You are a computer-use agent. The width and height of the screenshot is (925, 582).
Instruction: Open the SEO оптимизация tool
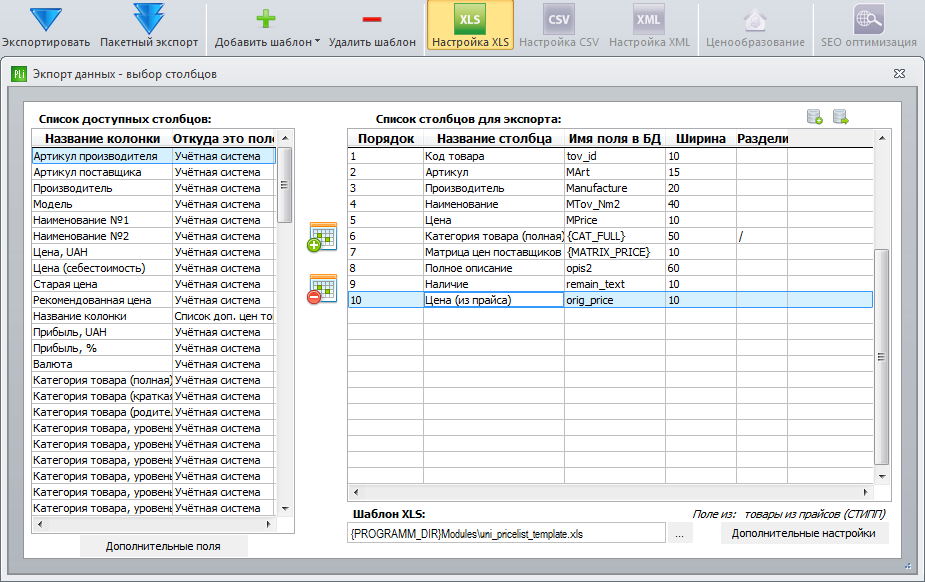[868, 25]
